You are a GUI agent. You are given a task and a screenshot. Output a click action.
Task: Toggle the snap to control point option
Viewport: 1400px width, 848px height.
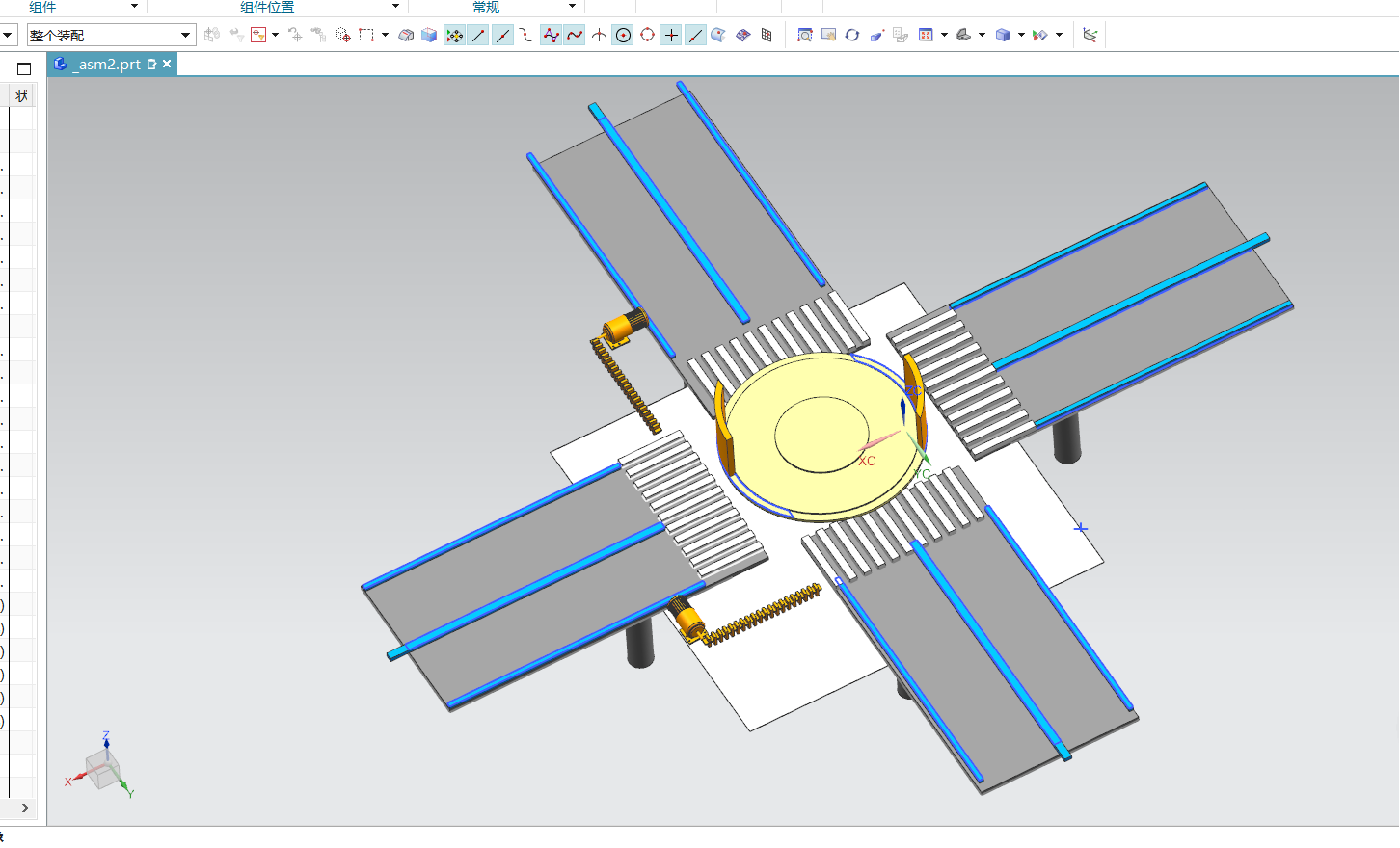[x=551, y=35]
